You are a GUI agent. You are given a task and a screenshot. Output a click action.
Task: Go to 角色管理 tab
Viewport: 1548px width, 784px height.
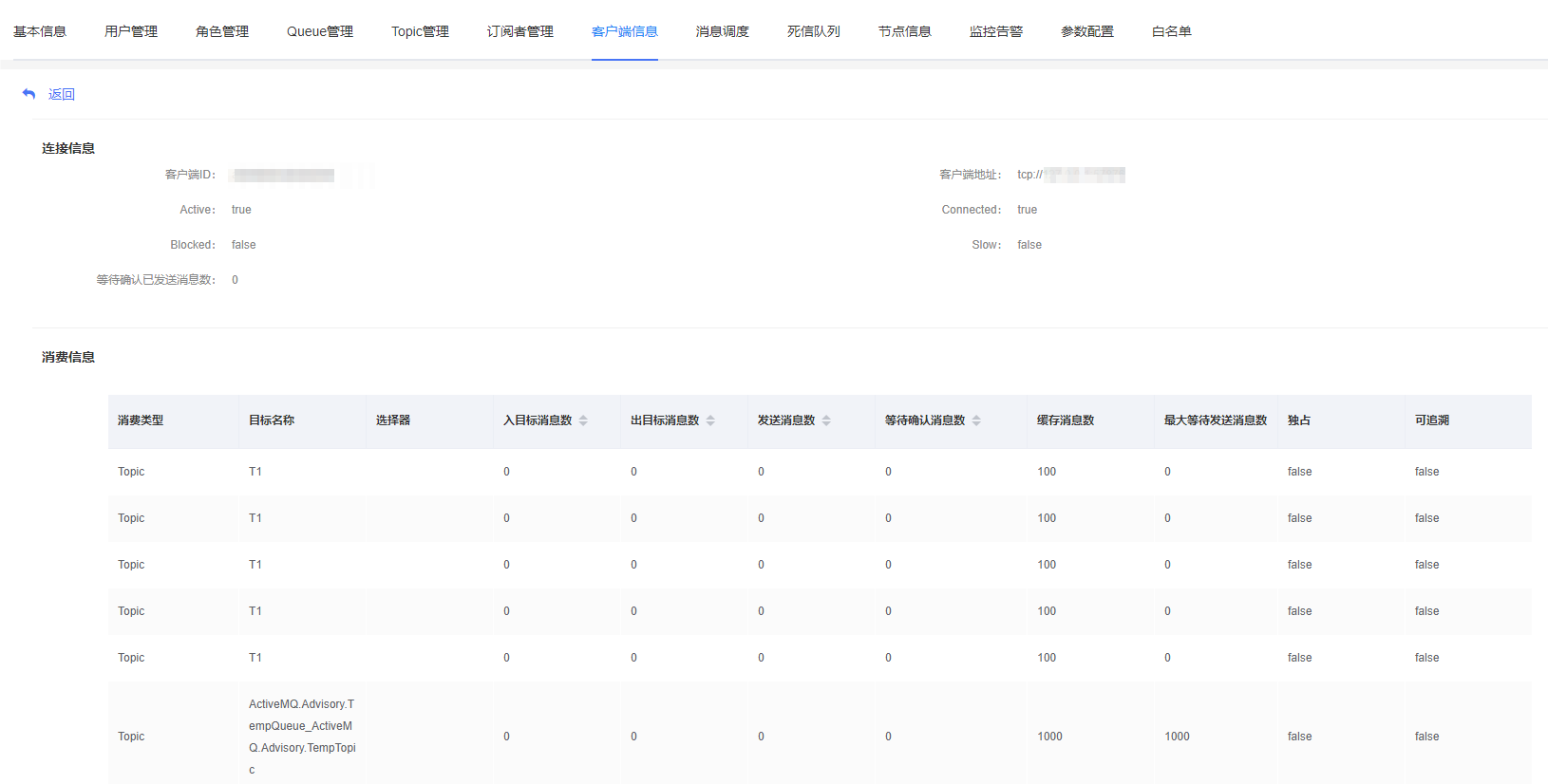(222, 31)
